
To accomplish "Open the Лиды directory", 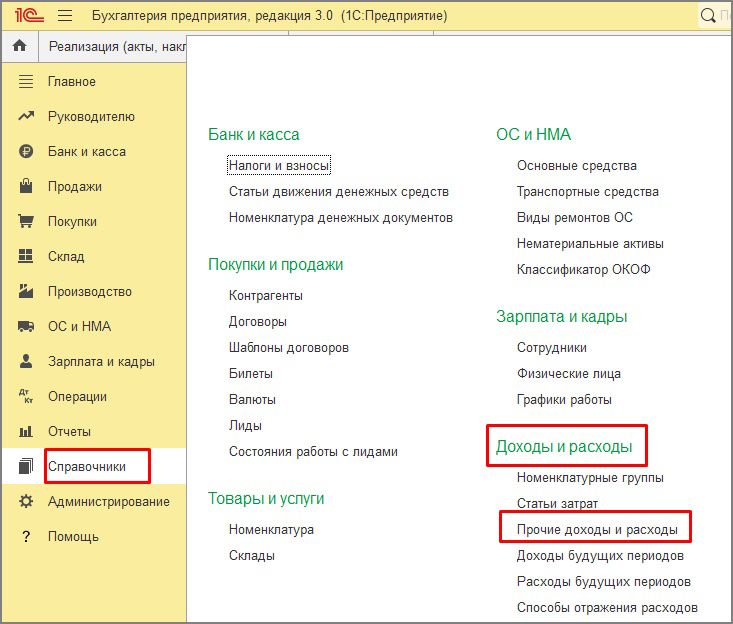I will coord(245,425).
